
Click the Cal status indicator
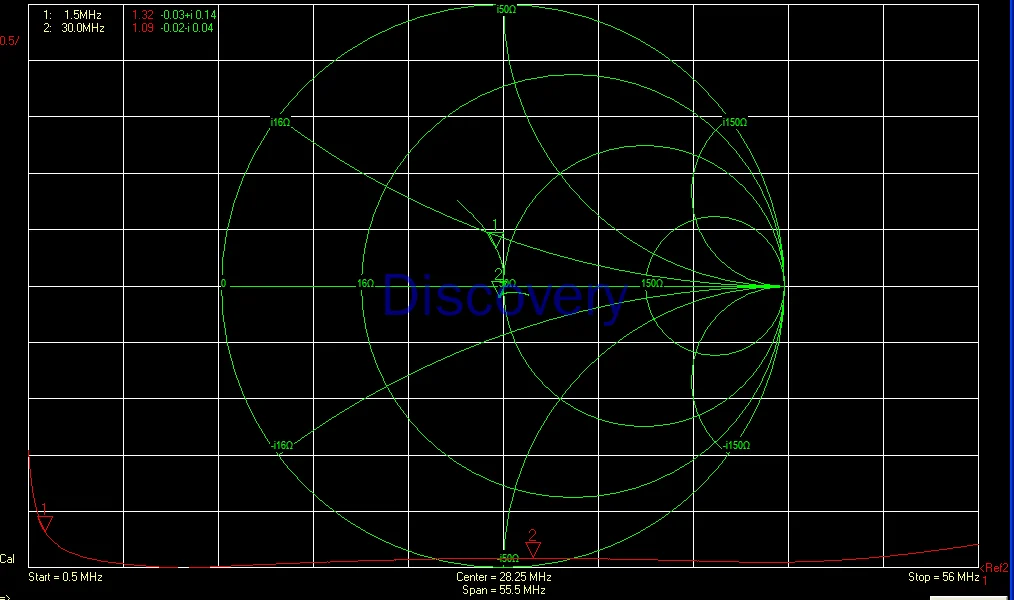pyautogui.click(x=7, y=559)
